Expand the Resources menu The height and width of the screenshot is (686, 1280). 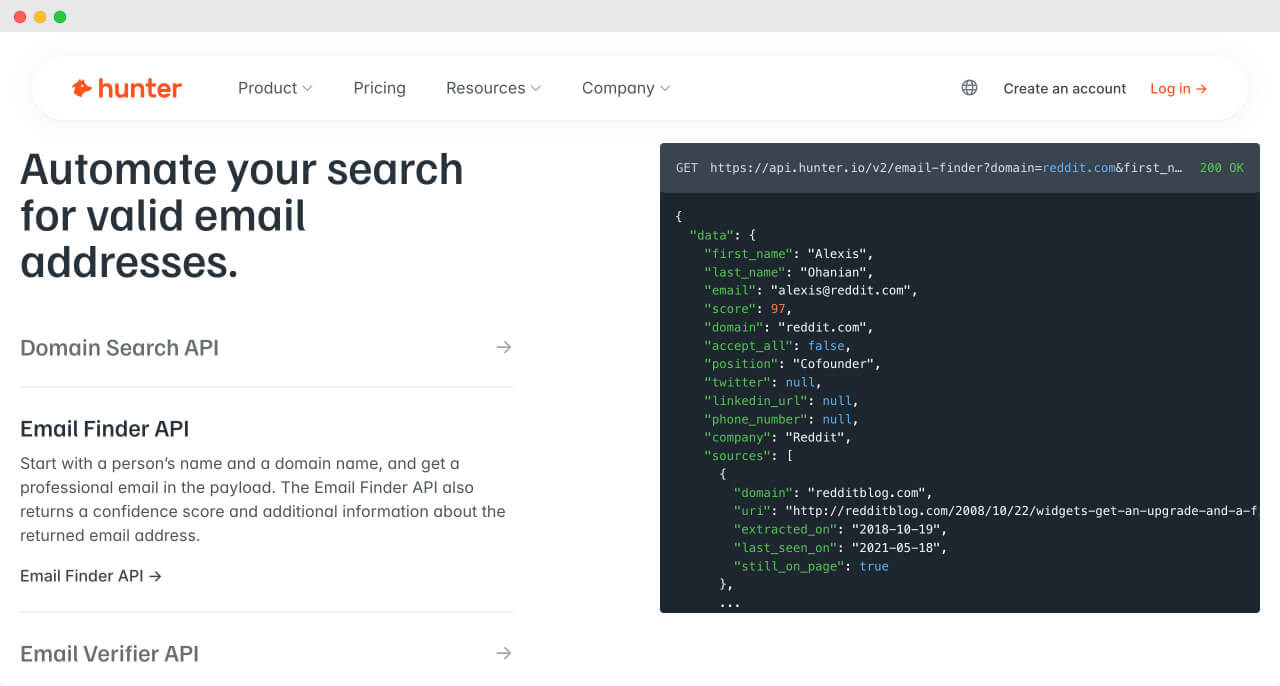click(x=493, y=88)
